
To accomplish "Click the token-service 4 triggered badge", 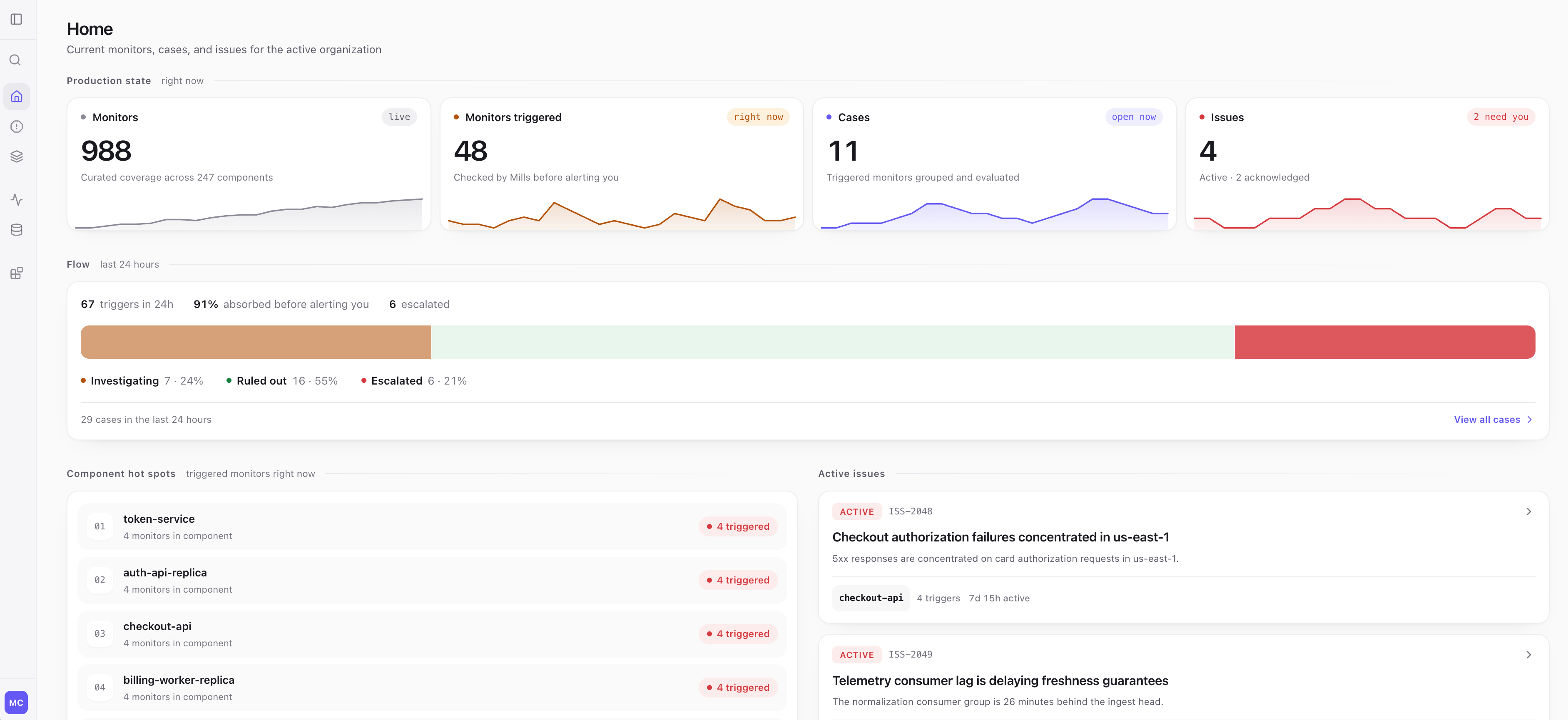I will (738, 526).
